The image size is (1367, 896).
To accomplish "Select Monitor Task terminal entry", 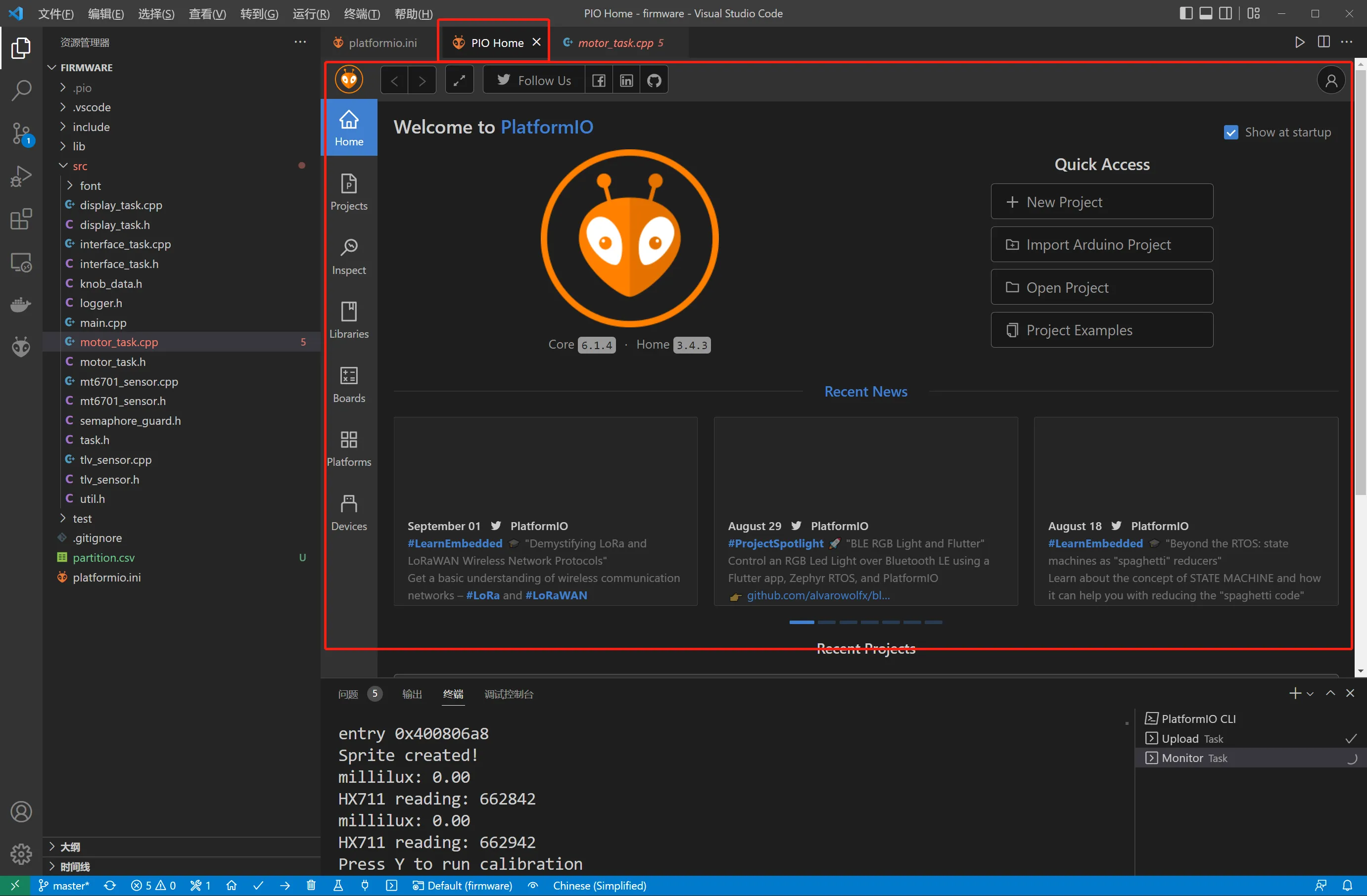I will 1250,758.
